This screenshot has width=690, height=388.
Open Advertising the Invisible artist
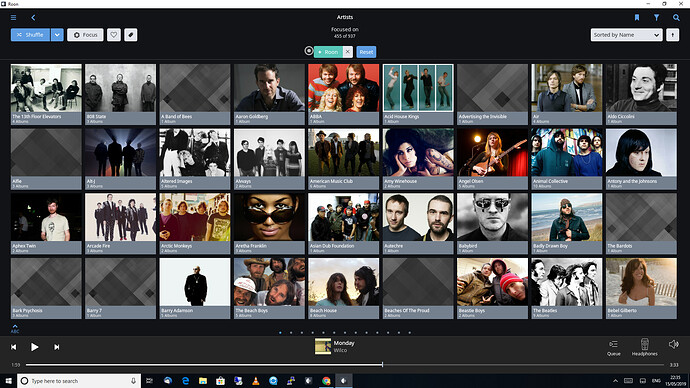pos(492,94)
